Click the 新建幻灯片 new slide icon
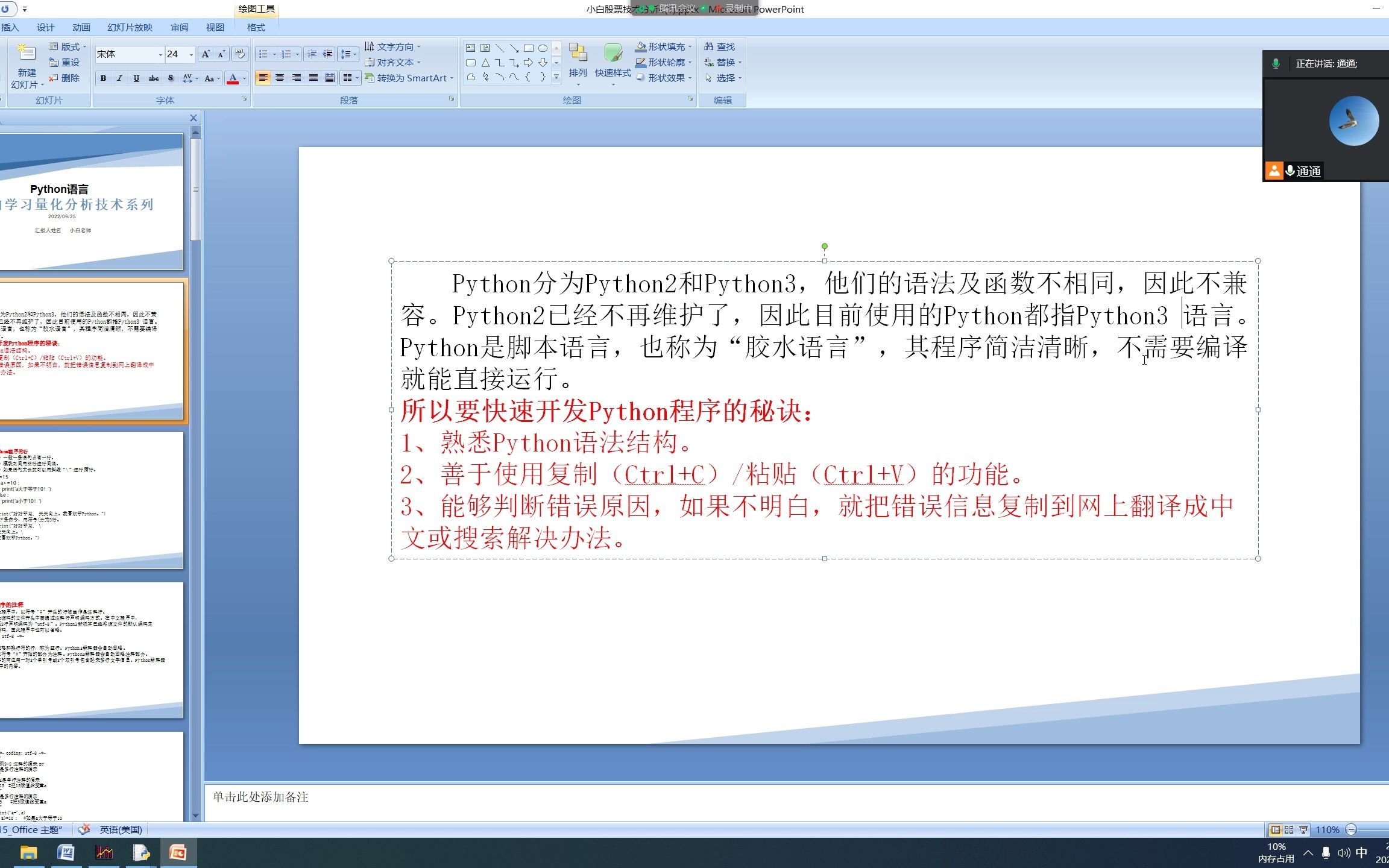The width and height of the screenshot is (1389, 868). click(27, 53)
